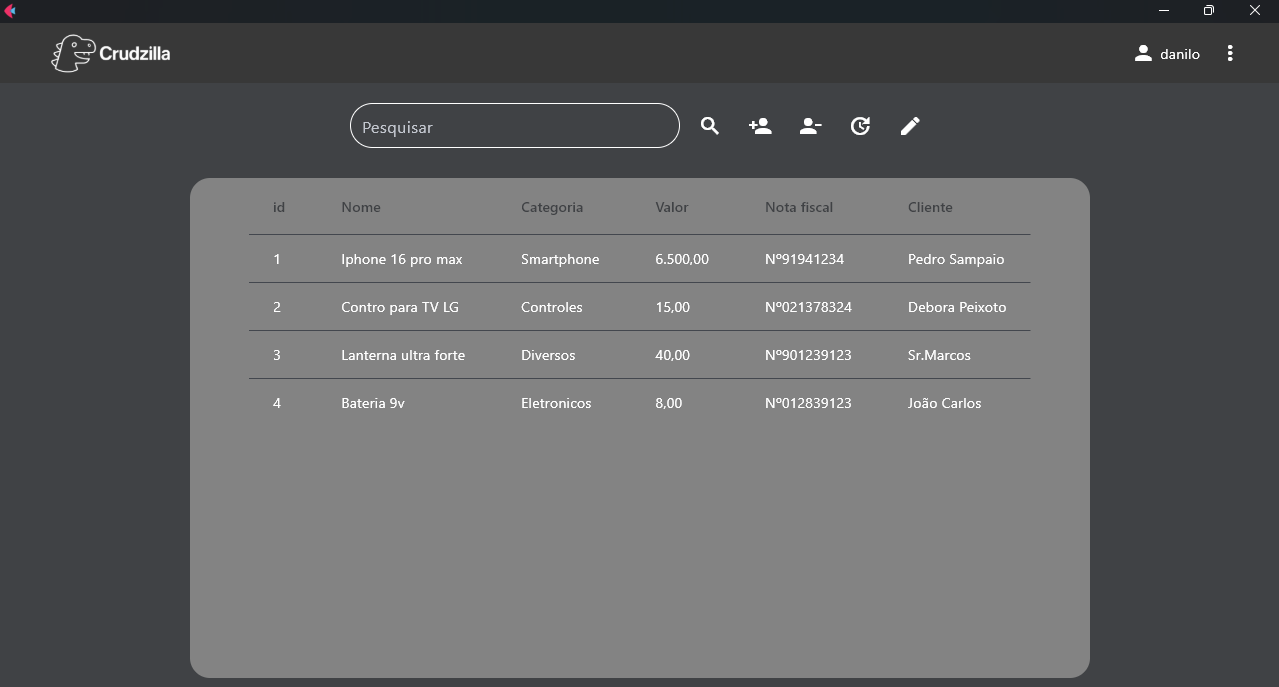Screen dimensions: 1279x687
Task: Click the pencil edit icon
Action: tap(910, 126)
